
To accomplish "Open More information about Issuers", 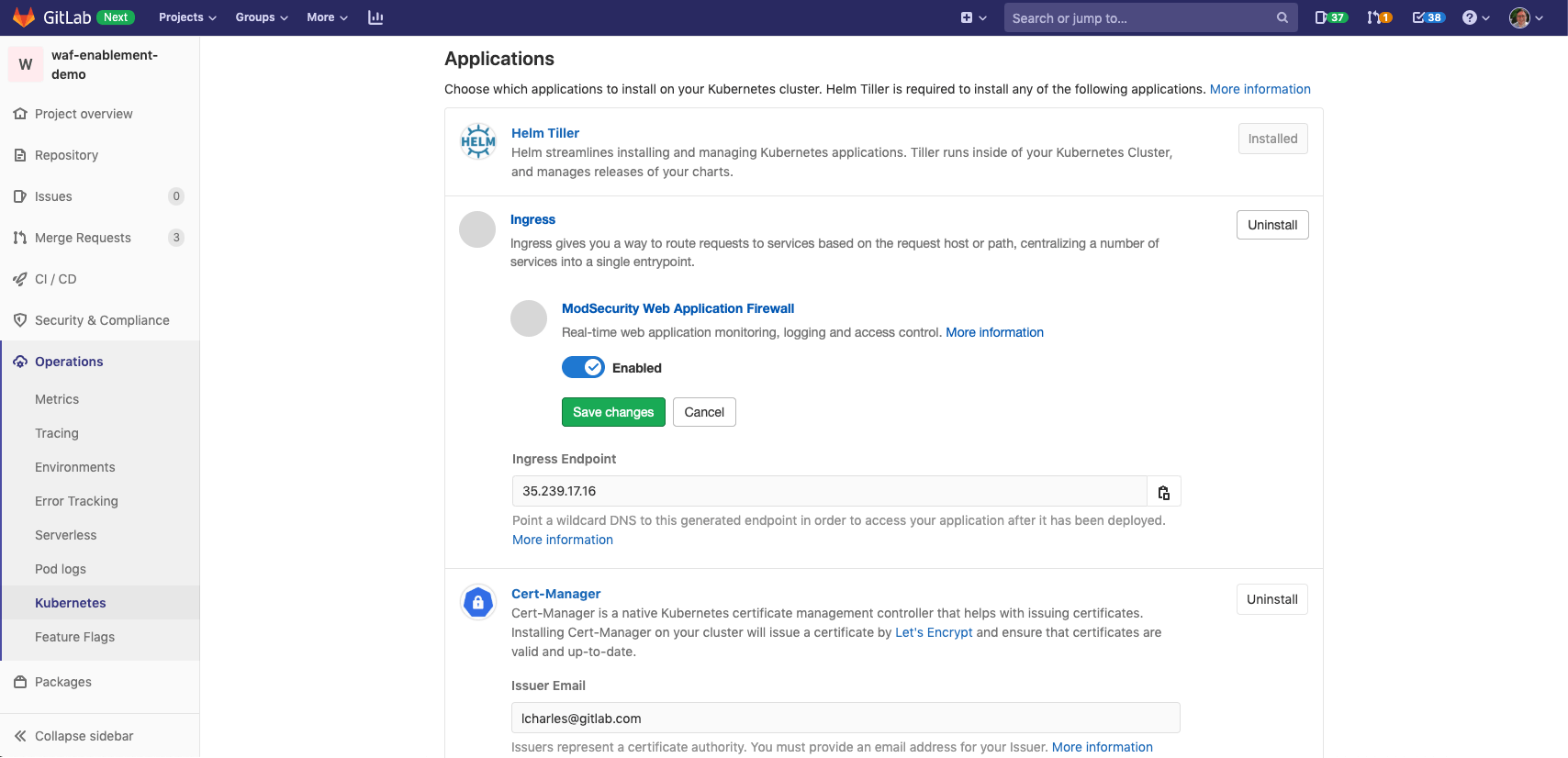I will (x=1102, y=747).
